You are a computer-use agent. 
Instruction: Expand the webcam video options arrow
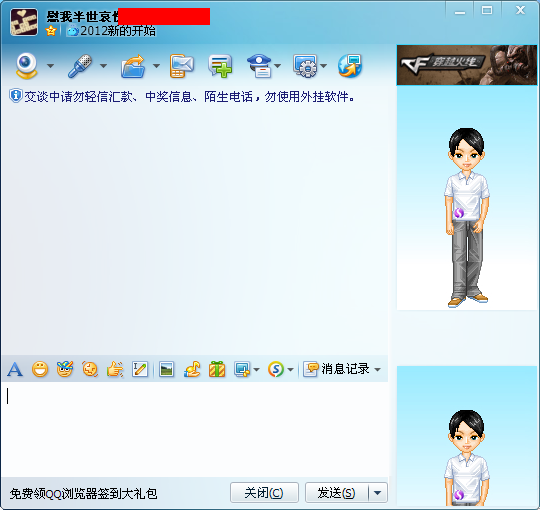[50, 66]
